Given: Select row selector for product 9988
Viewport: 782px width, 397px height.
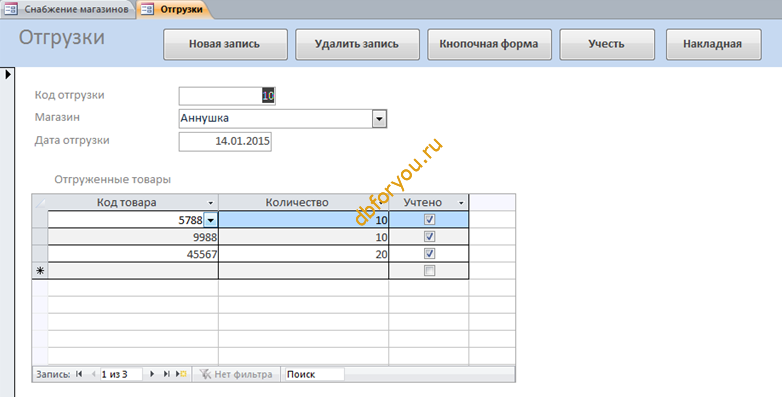Looking at the screenshot, I should (40, 237).
